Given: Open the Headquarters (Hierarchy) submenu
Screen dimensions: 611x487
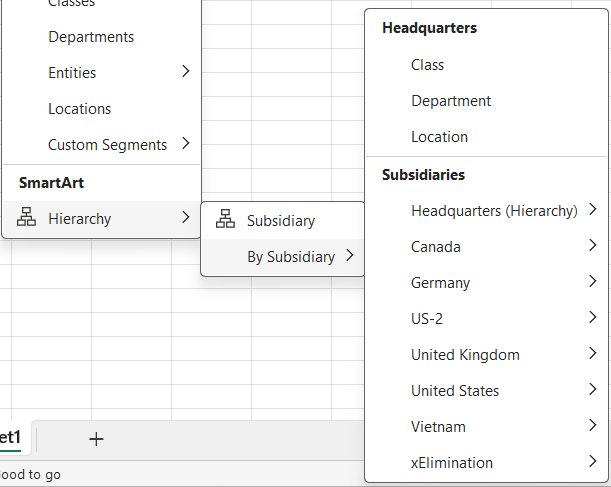Looking at the screenshot, I should pyautogui.click(x=494, y=211).
